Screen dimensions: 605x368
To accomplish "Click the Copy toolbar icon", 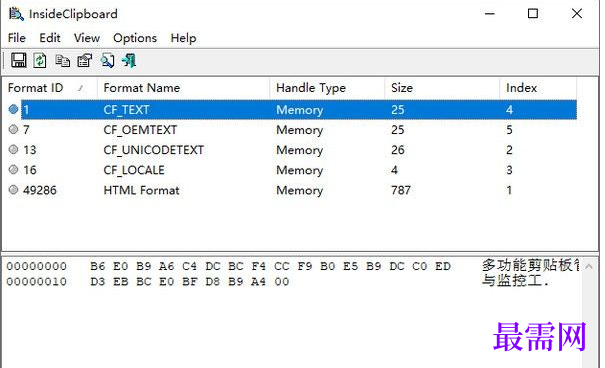I will pos(63,61).
